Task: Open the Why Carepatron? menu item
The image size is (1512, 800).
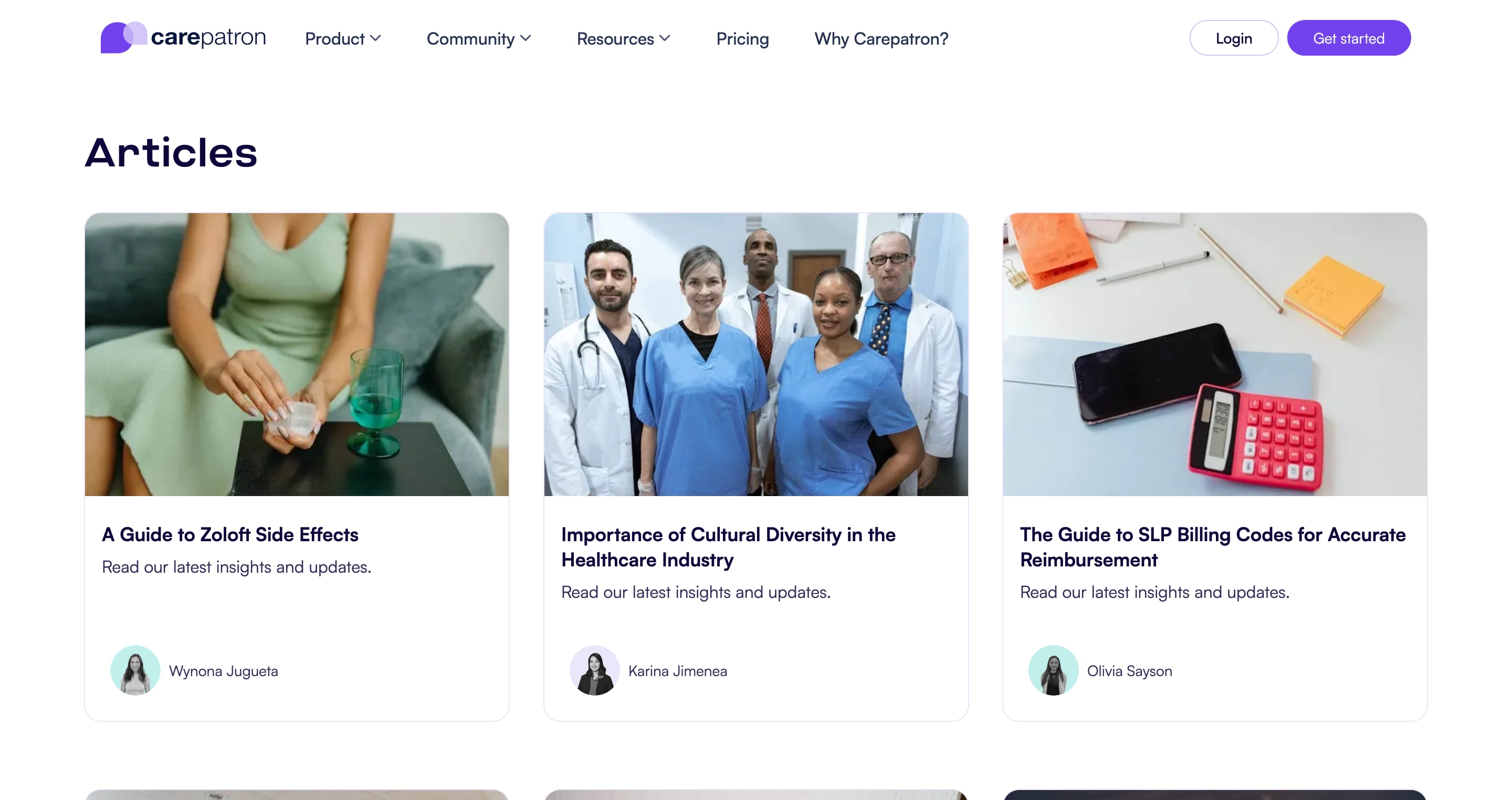Action: (881, 39)
